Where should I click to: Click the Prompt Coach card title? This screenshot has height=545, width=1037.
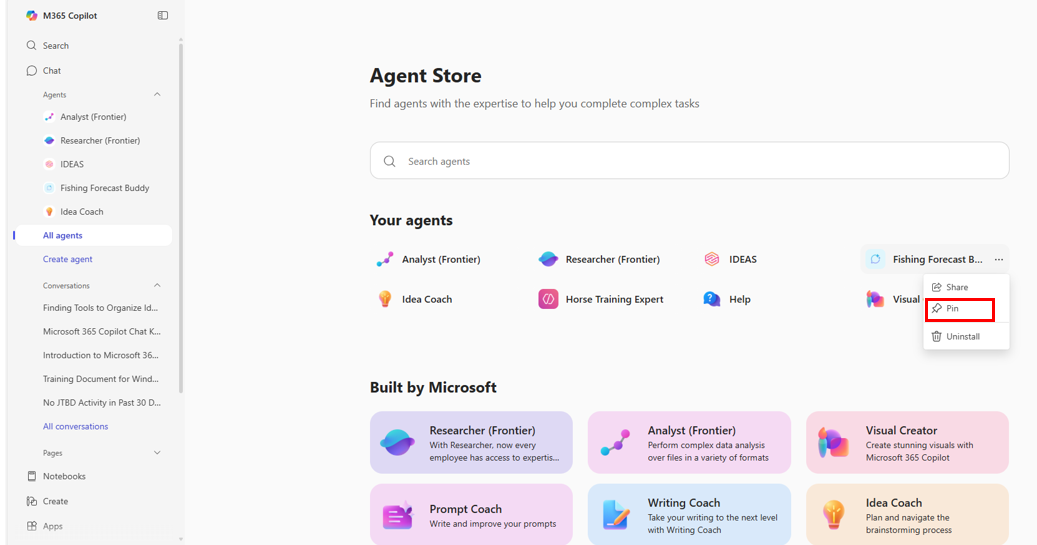(x=466, y=509)
